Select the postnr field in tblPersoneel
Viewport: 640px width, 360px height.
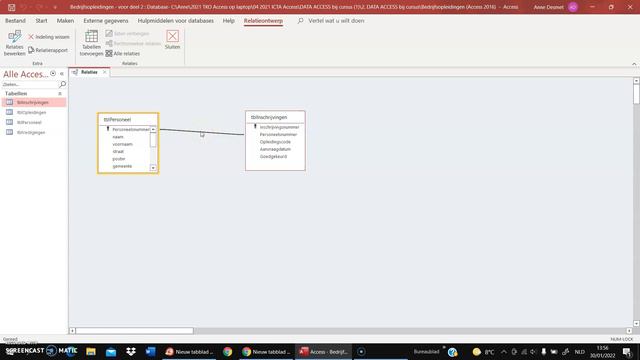click(x=119, y=159)
